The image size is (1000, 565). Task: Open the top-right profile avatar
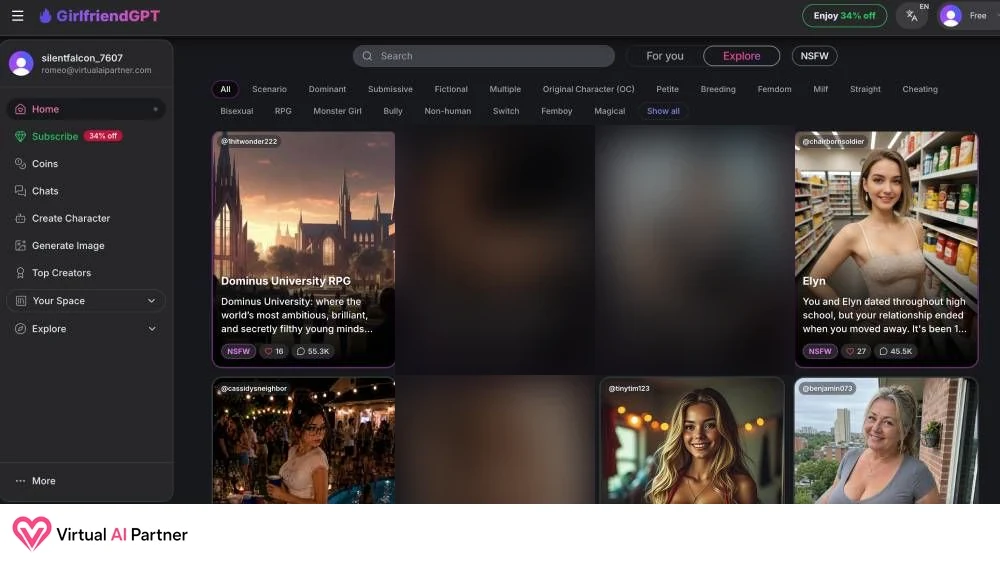(x=950, y=16)
